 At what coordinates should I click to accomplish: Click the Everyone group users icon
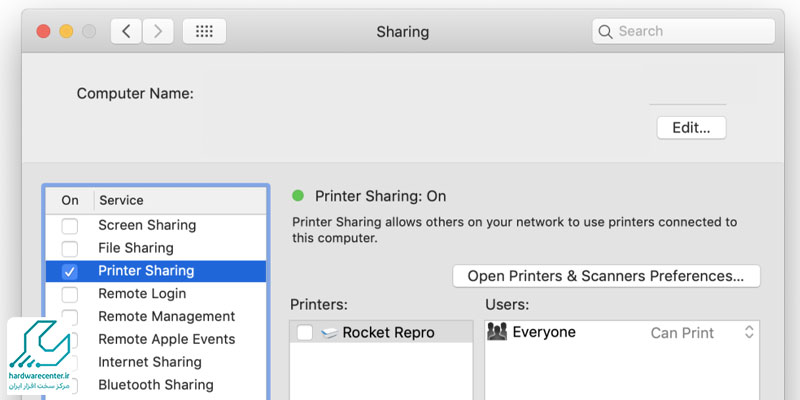pos(497,332)
